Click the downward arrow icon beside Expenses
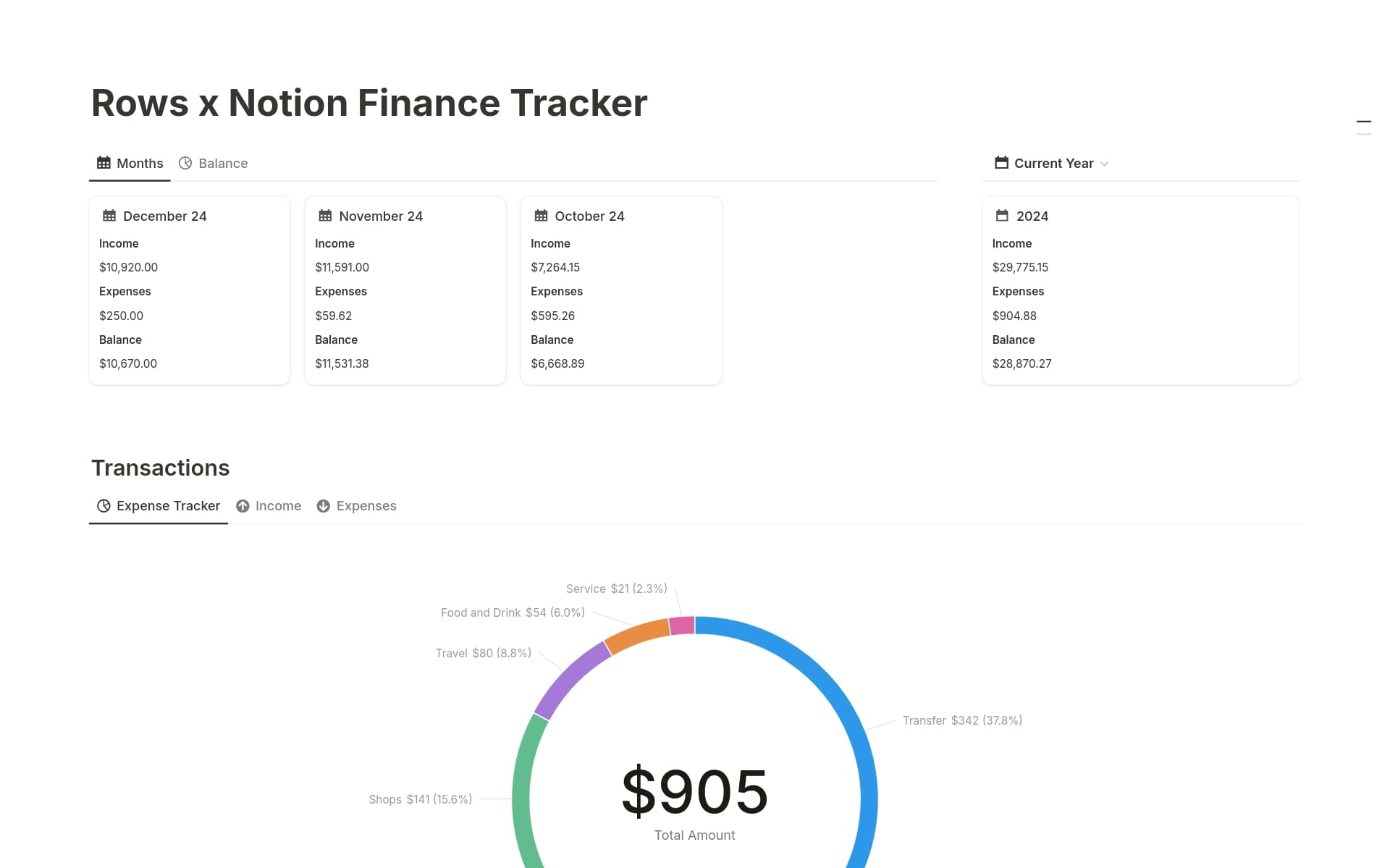The image size is (1390, 868). 324,505
